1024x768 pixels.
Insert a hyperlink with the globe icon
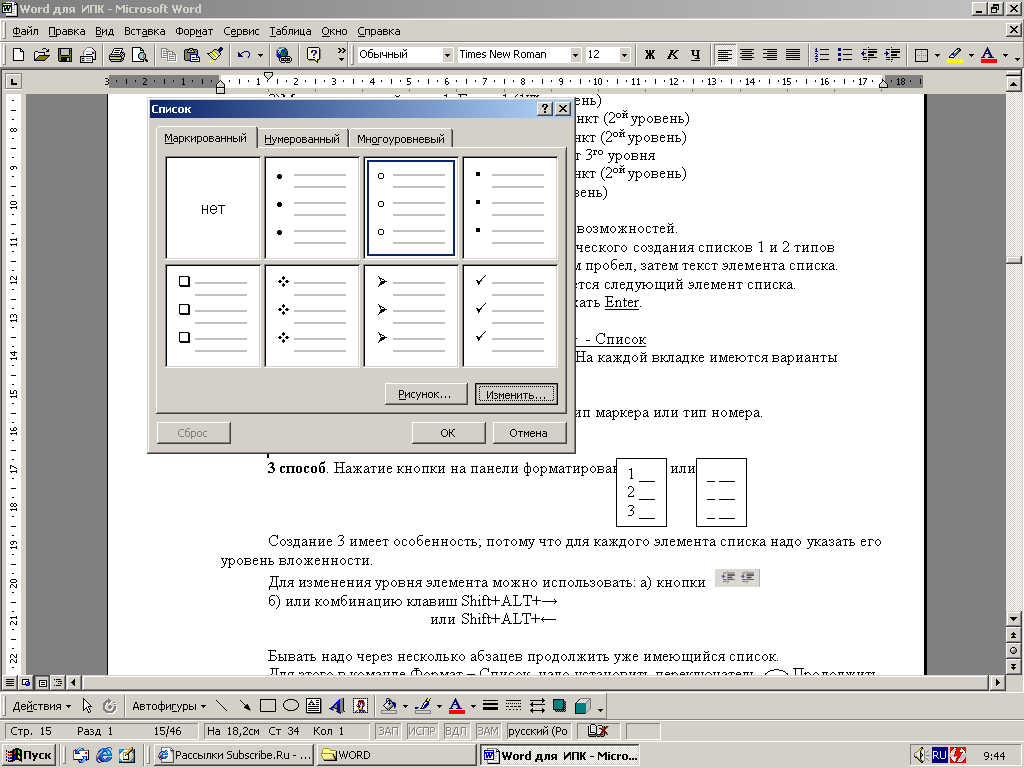coord(283,55)
